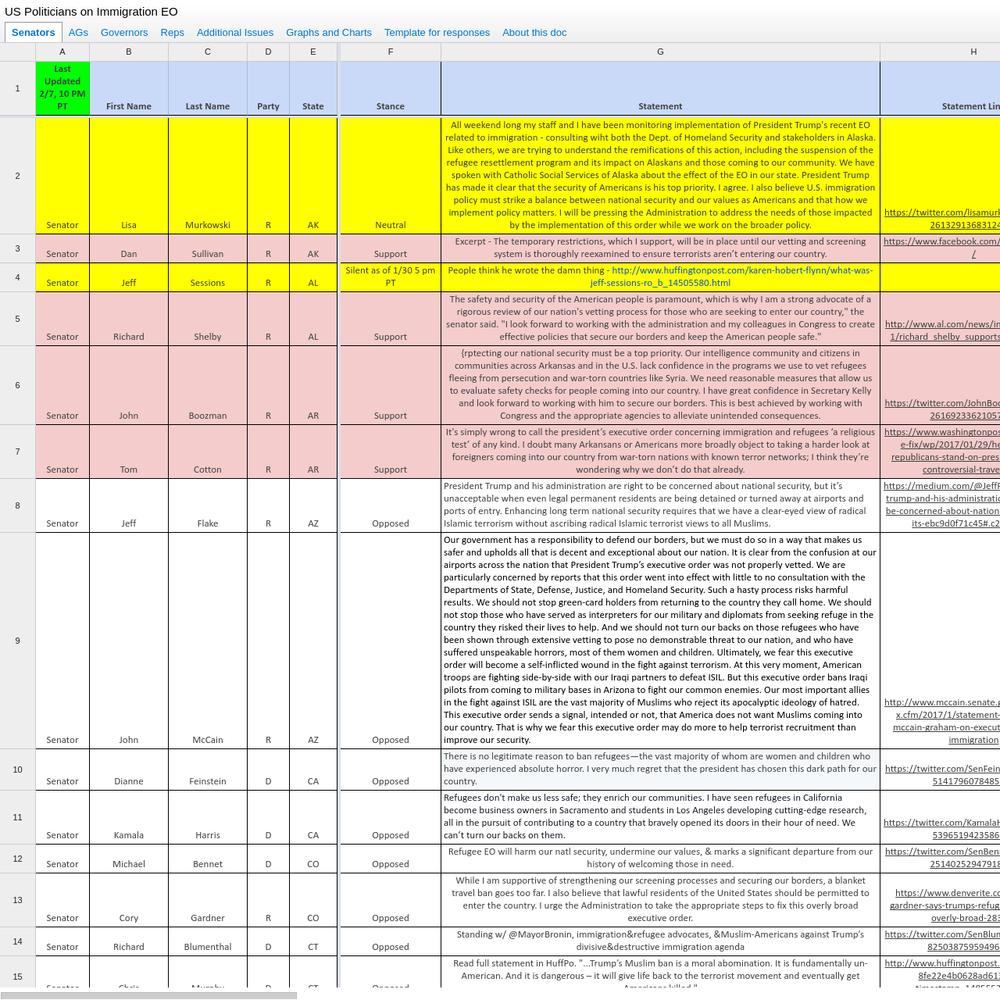Select the 'Kamala' first name cell
Screen dimensions: 1000x1000
pos(129,818)
